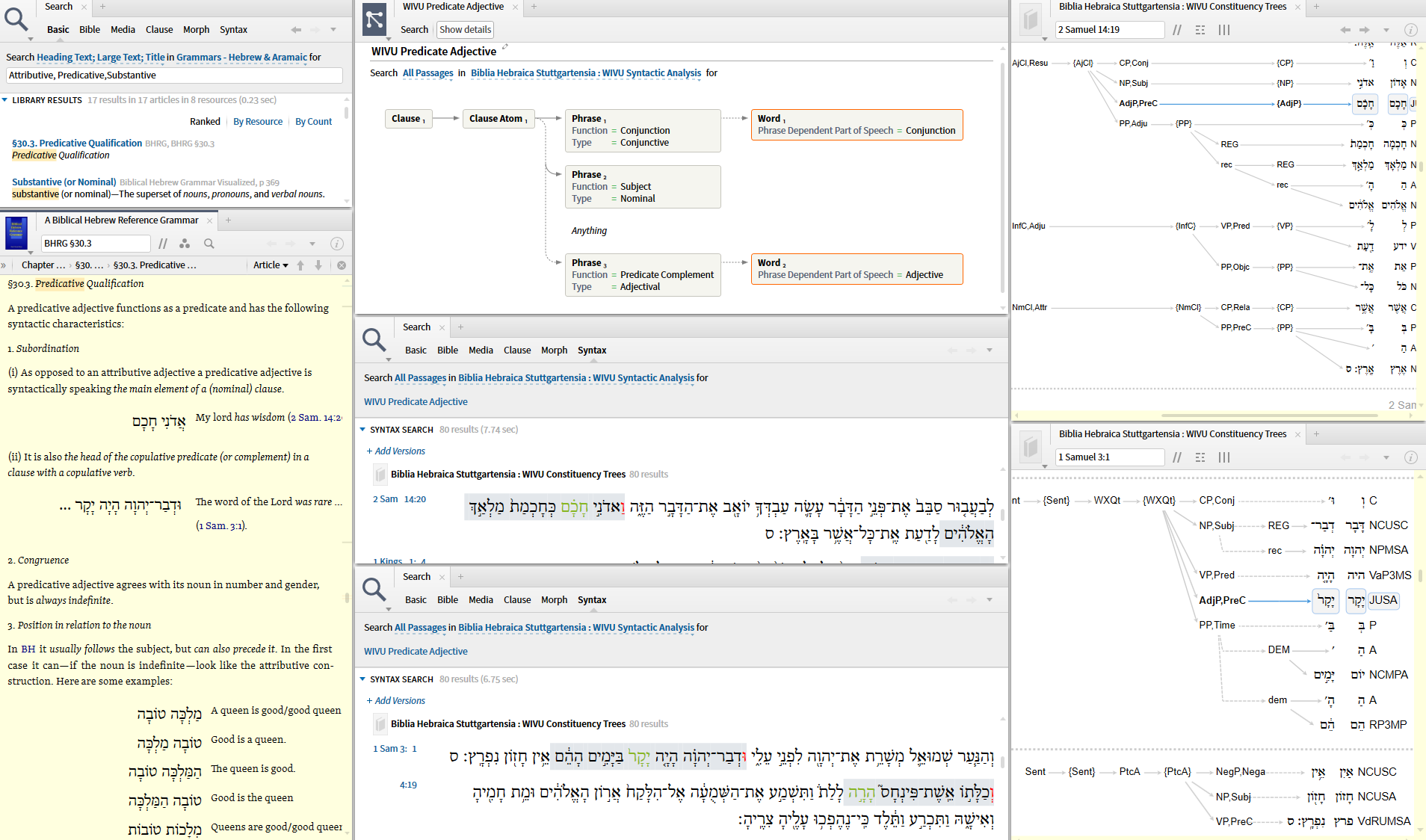Click the double-slash icon in the 1 Samuel 3:1 panel
Screen dimensions: 1426x840
[1177, 457]
